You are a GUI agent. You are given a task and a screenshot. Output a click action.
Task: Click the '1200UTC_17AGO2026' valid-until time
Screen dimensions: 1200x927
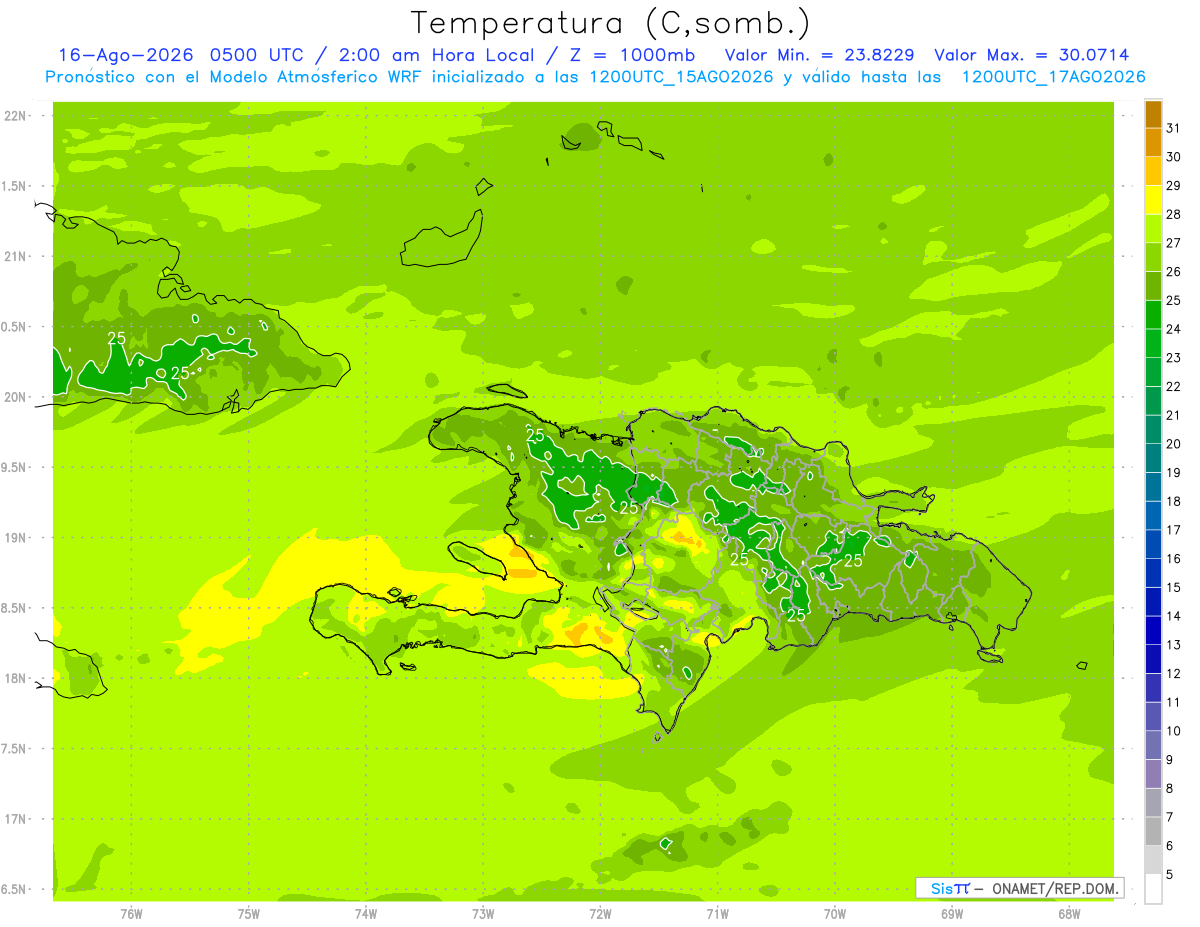[x=1053, y=76]
